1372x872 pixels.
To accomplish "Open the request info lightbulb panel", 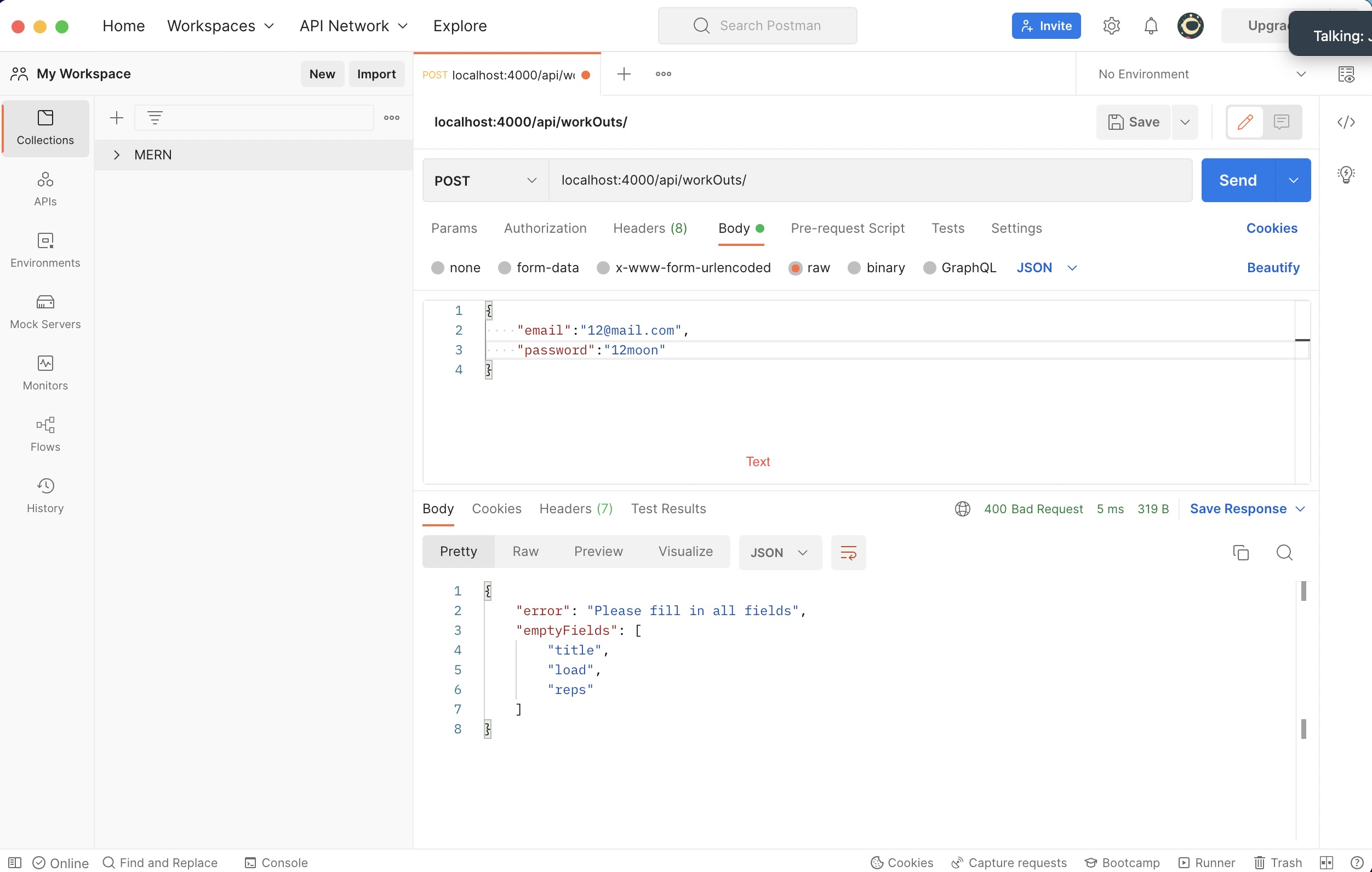I will [1346, 174].
